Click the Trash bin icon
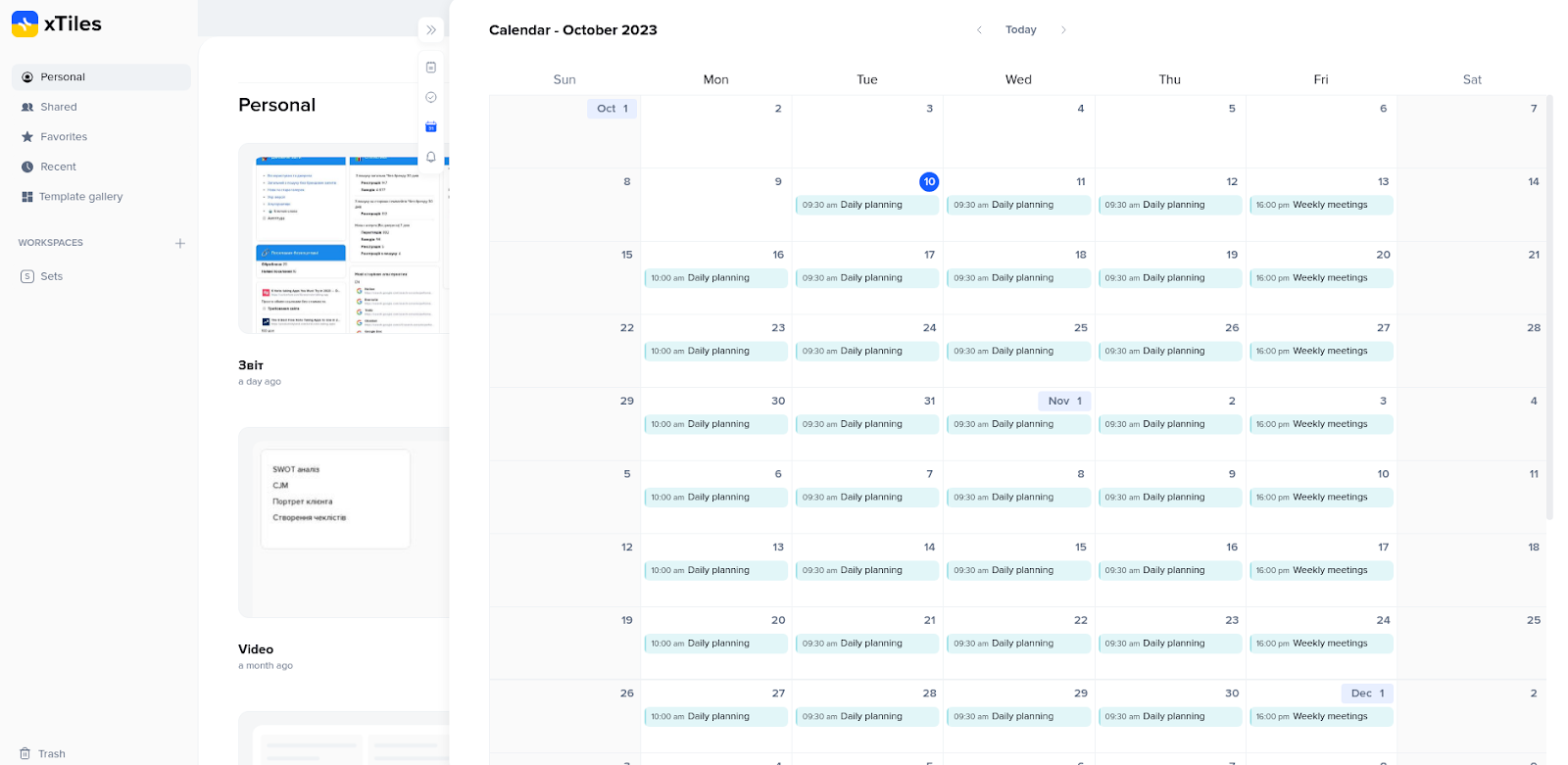The height and width of the screenshot is (765, 1568). coord(25,753)
